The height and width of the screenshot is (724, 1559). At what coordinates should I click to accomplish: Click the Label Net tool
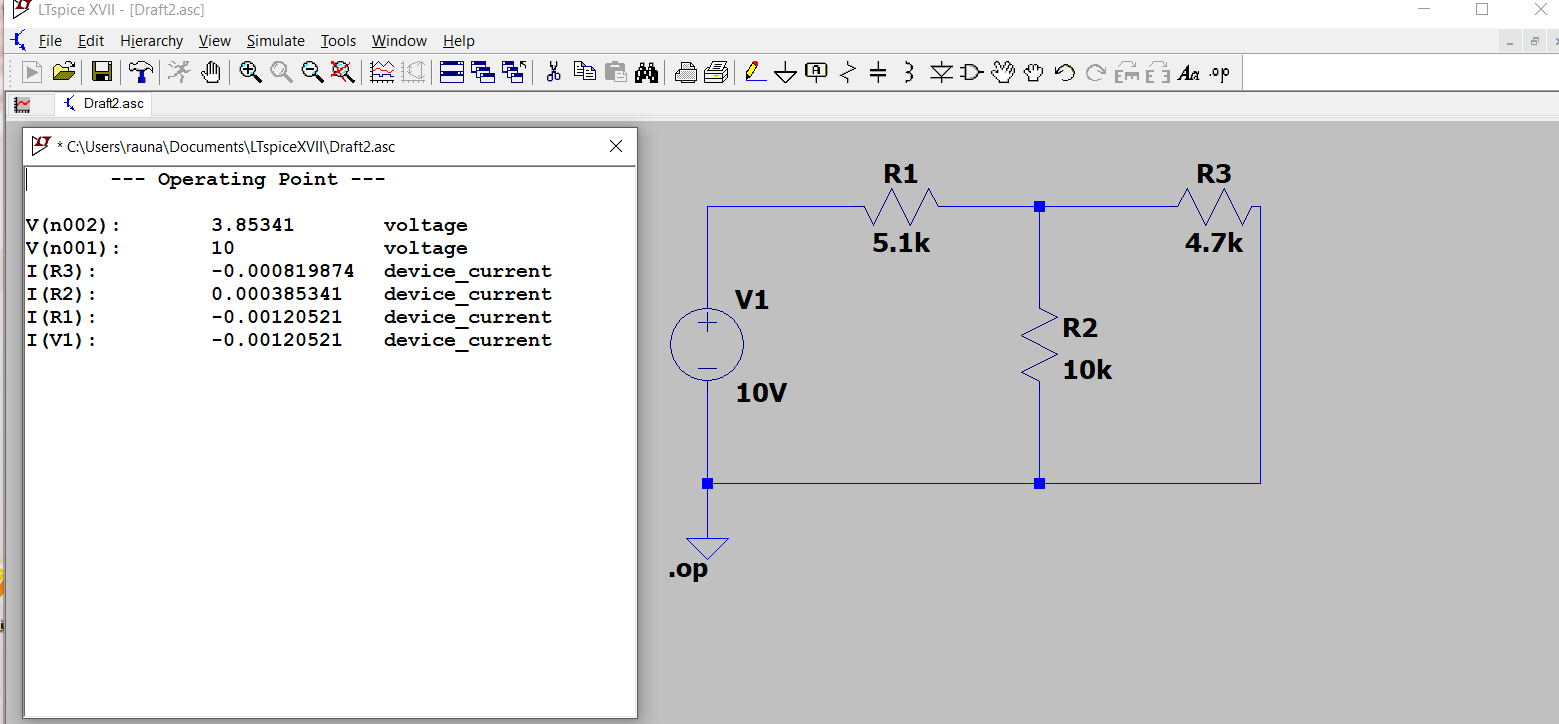coord(817,72)
